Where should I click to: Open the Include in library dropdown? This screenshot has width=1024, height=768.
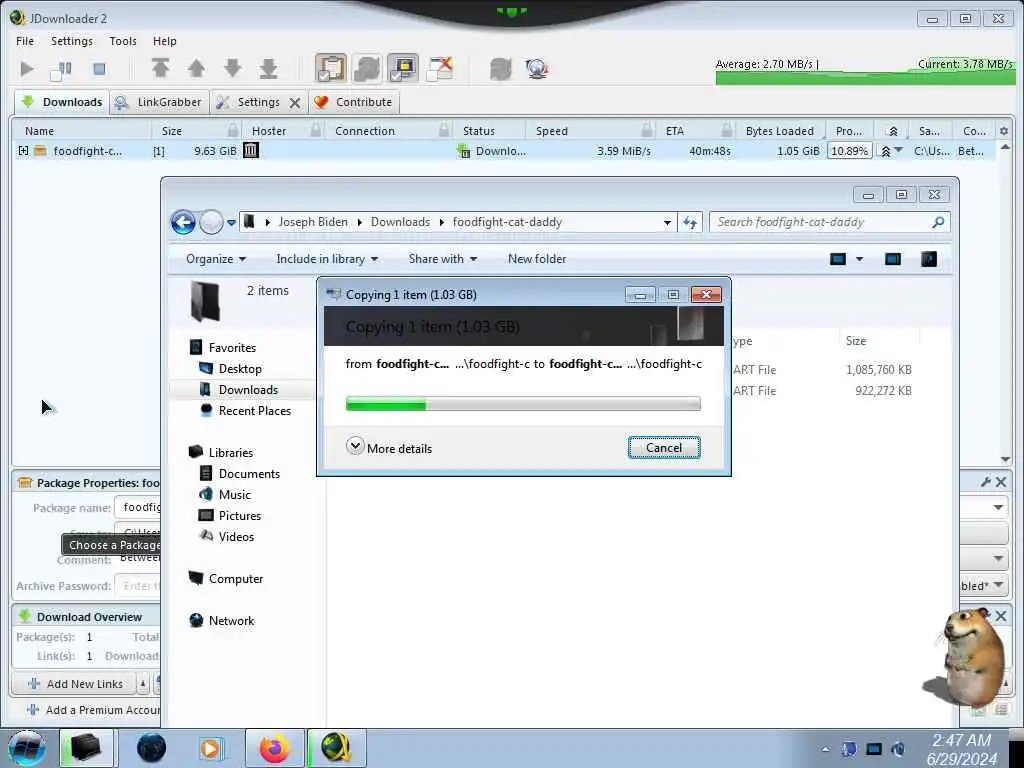tap(327, 259)
